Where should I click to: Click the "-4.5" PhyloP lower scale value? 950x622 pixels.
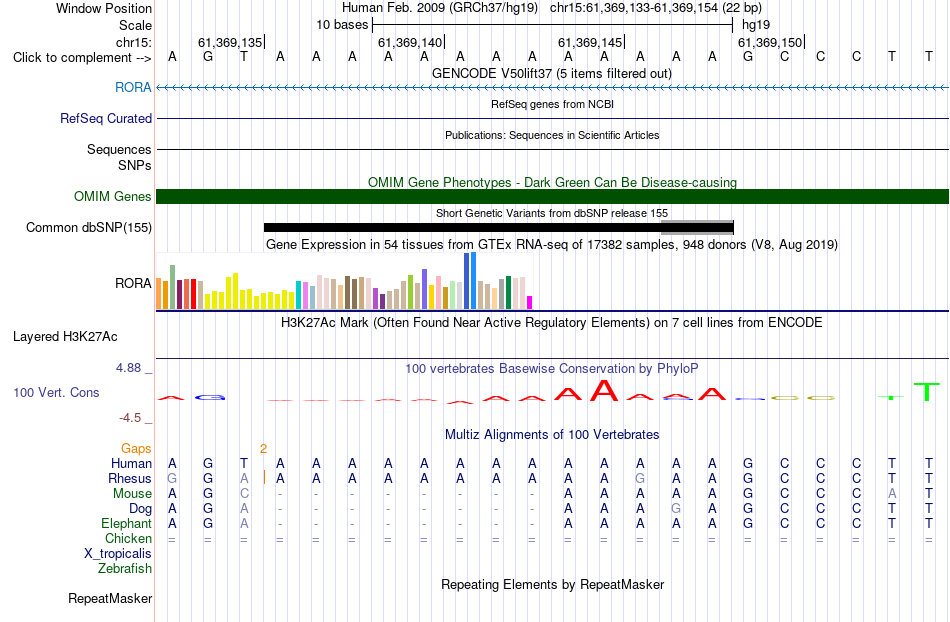(130, 418)
